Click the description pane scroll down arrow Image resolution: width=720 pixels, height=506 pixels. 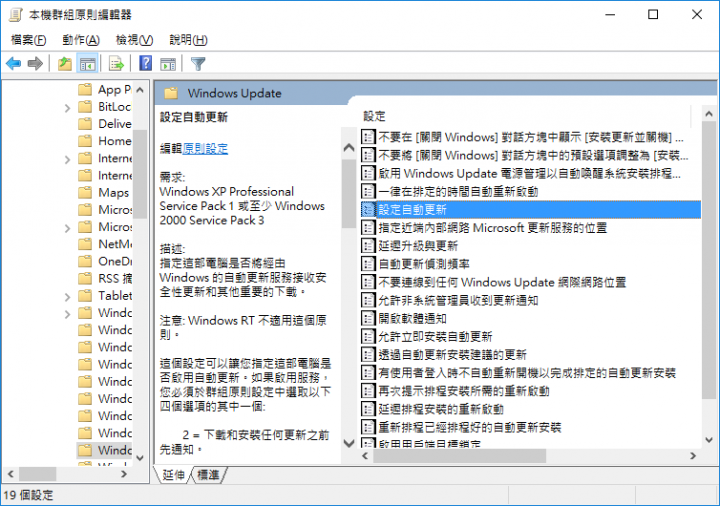click(x=349, y=443)
